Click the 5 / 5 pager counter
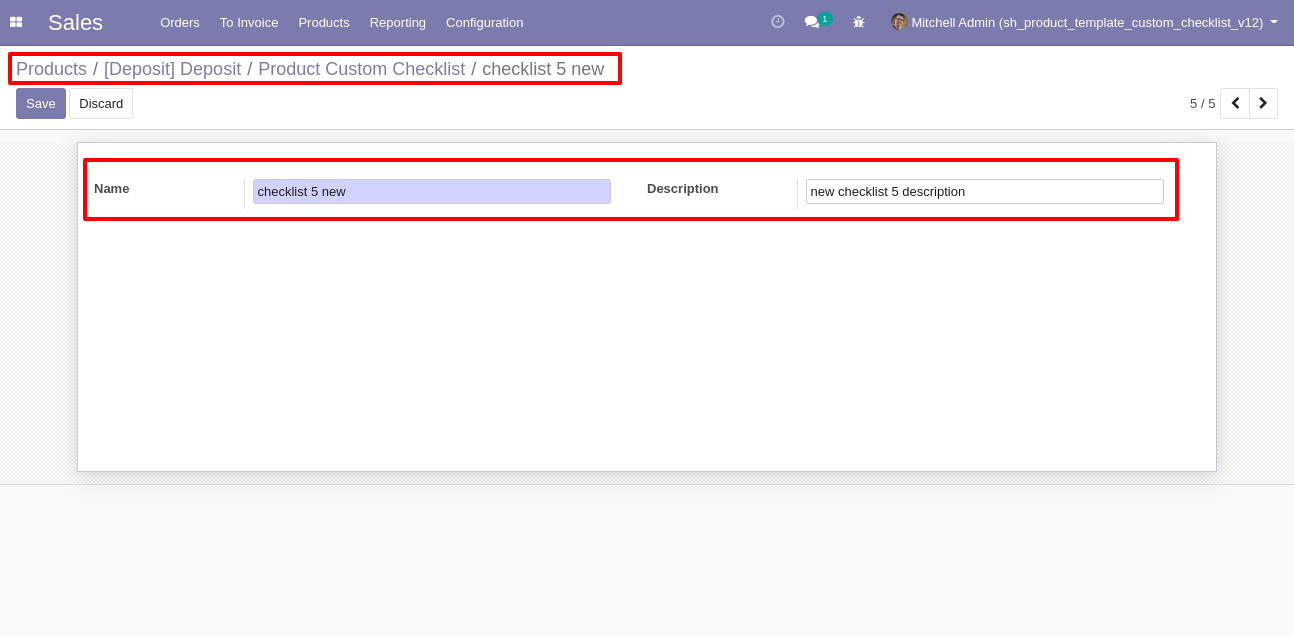 coord(1202,103)
